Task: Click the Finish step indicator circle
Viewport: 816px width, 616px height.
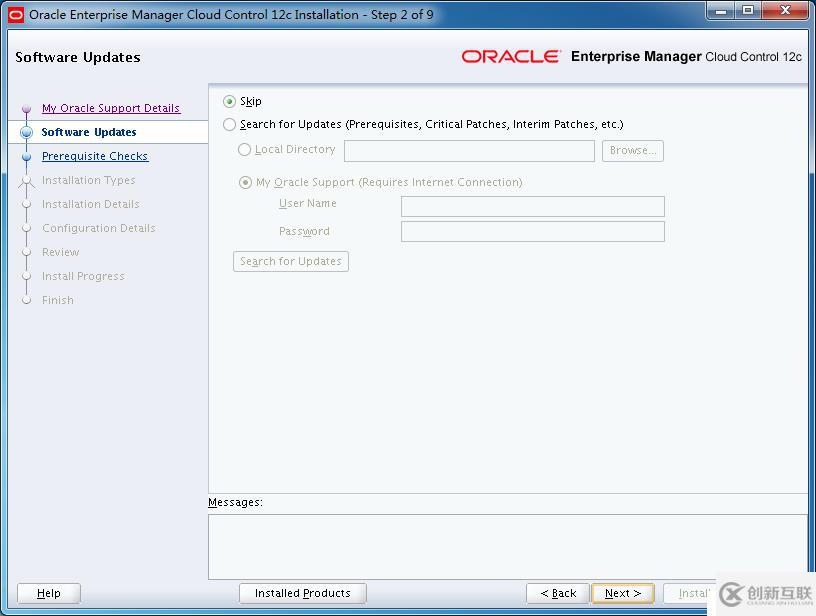Action: pyautogui.click(x=27, y=300)
